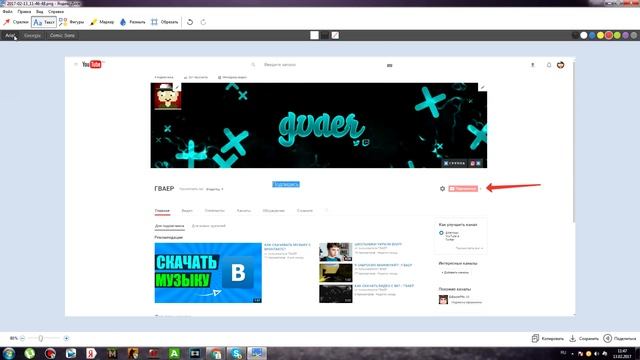Open Chrome from the taskbar

215,353
